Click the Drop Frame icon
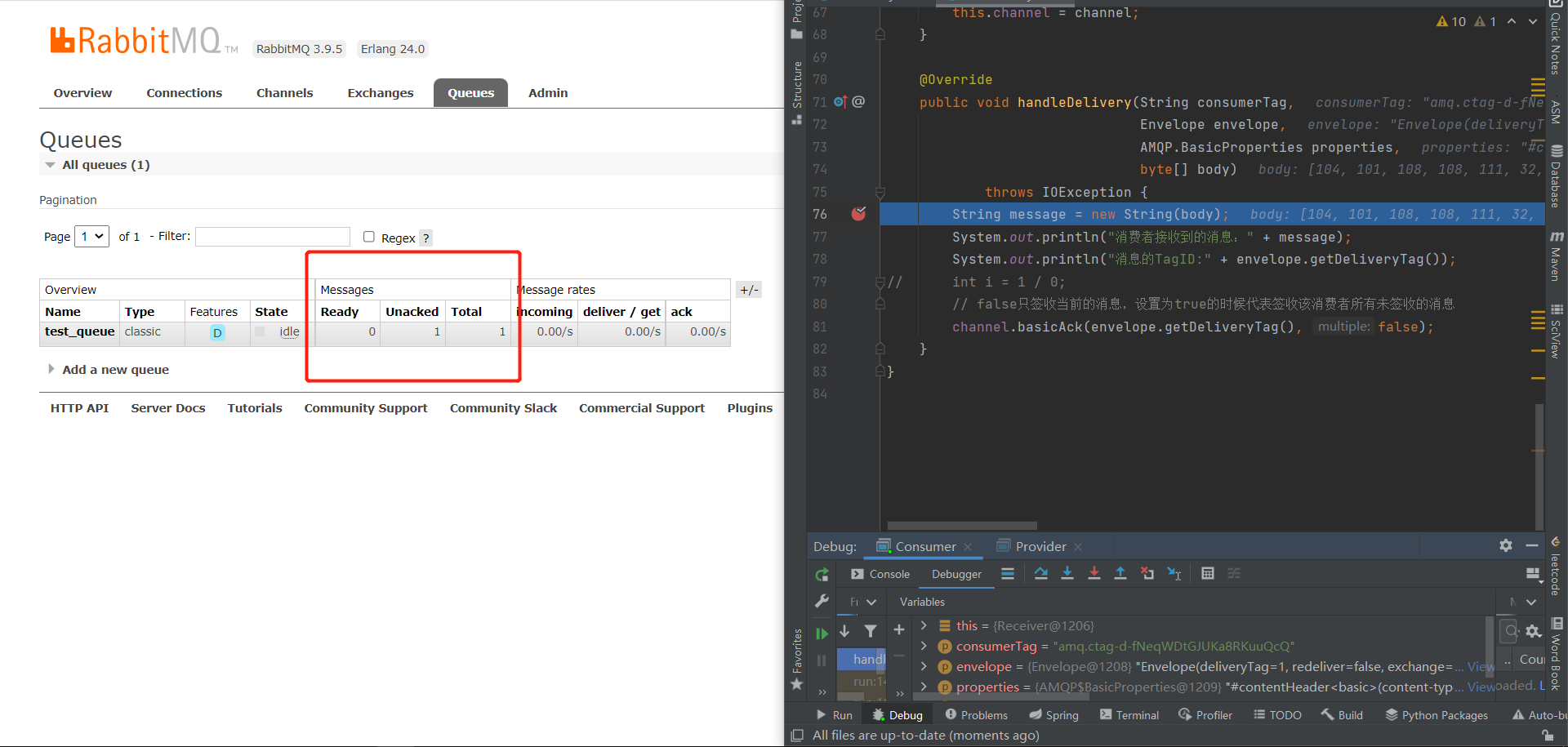This screenshot has height=747, width=1568. click(1147, 574)
